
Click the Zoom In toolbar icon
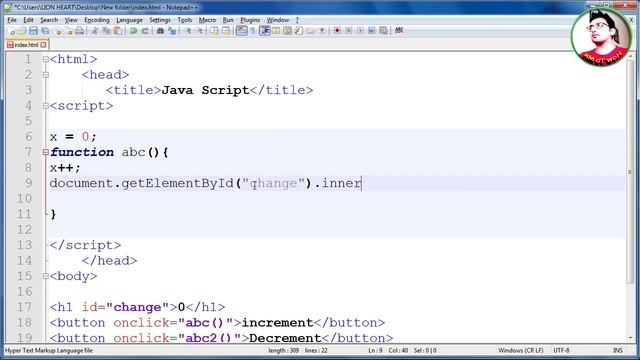(187, 31)
